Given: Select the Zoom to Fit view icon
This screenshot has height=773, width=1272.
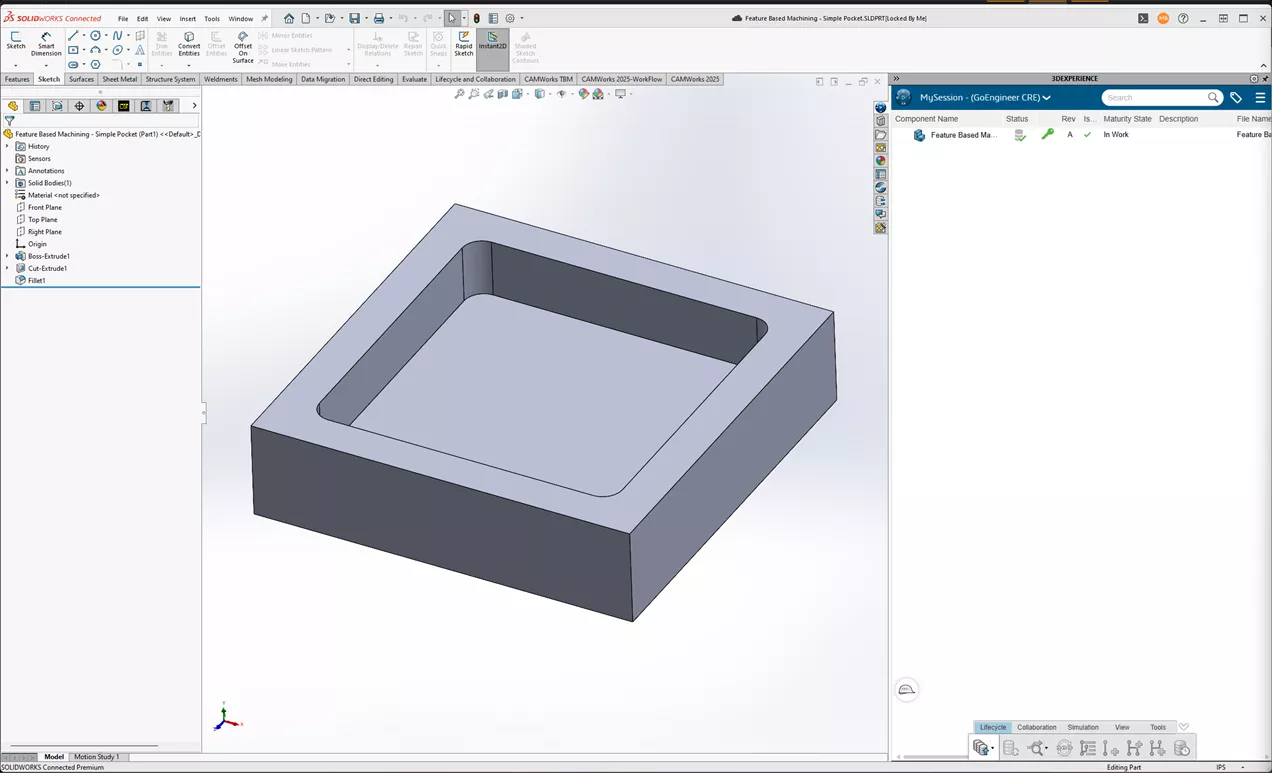Looking at the screenshot, I should point(459,93).
